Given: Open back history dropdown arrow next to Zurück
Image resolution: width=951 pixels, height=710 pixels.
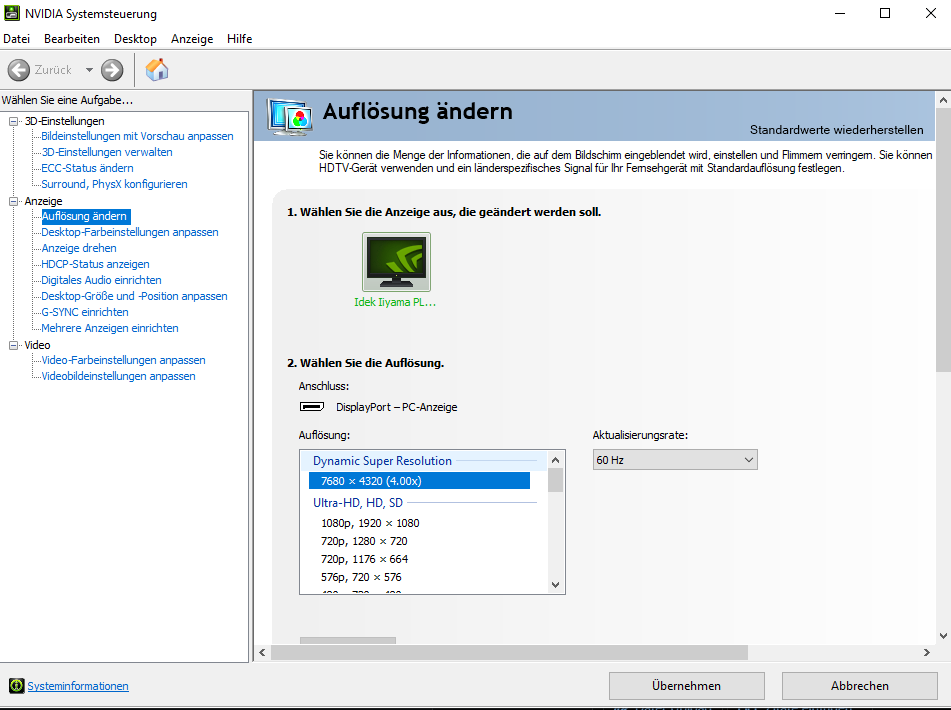Looking at the screenshot, I should (x=89, y=70).
